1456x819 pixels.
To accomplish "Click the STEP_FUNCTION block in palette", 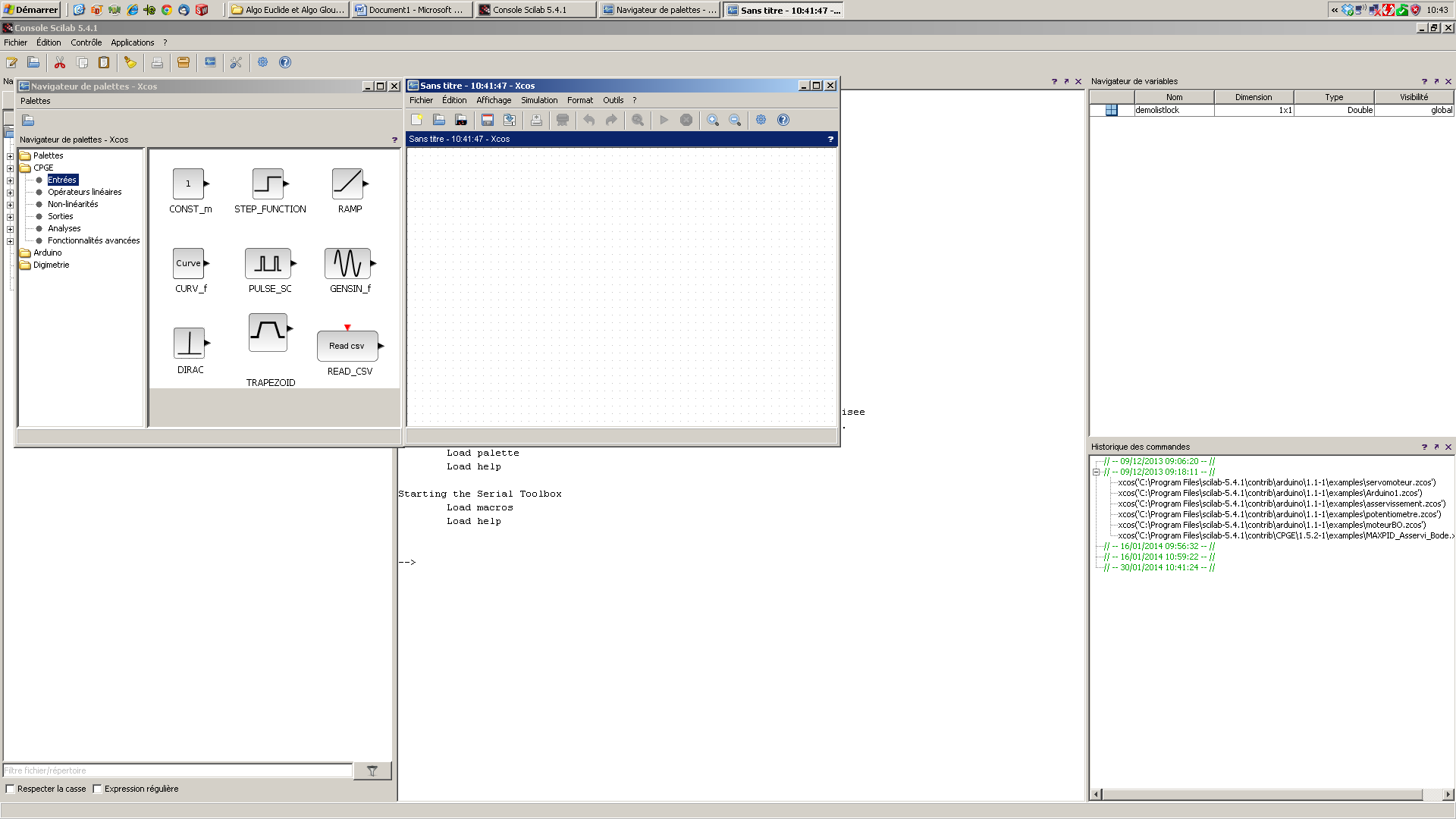I will (268, 184).
